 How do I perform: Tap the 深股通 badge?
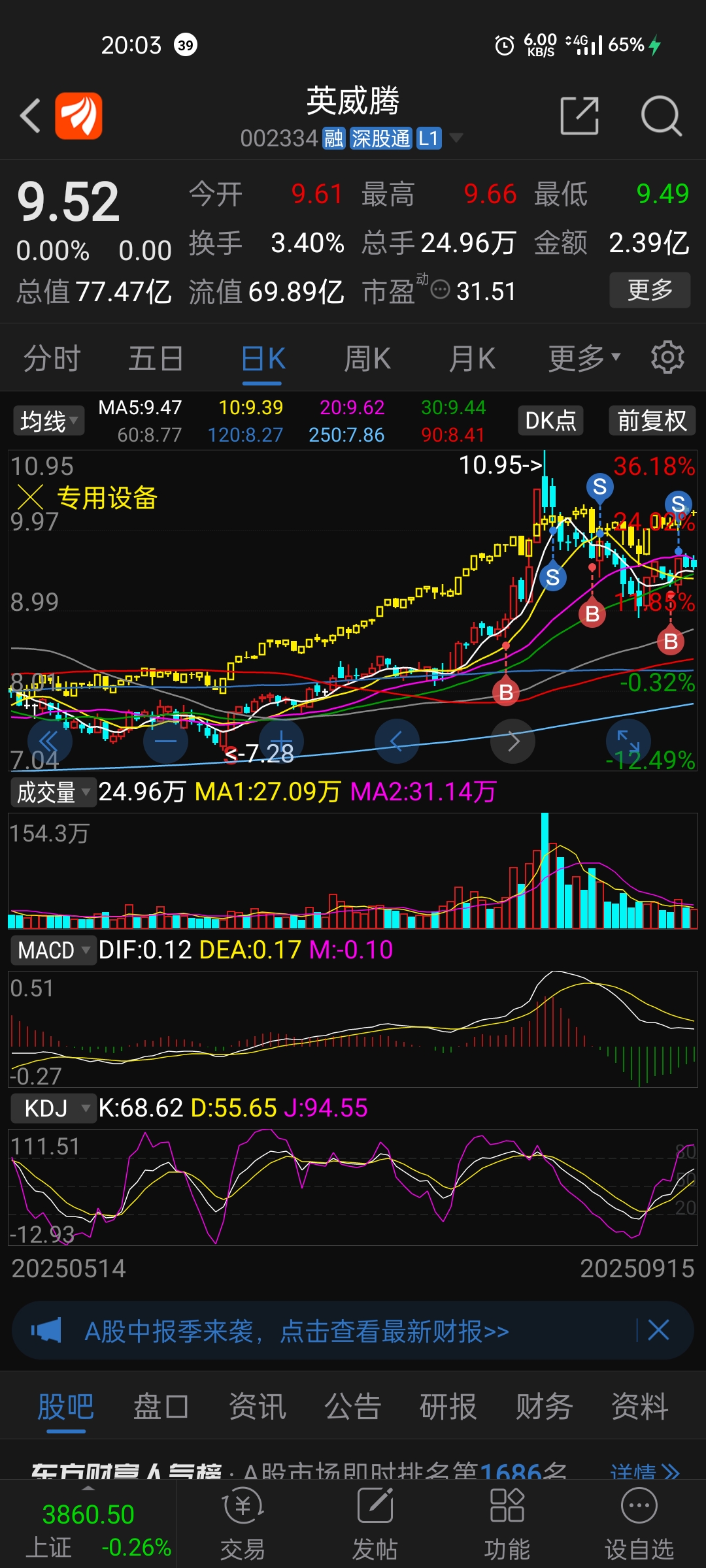(x=380, y=139)
